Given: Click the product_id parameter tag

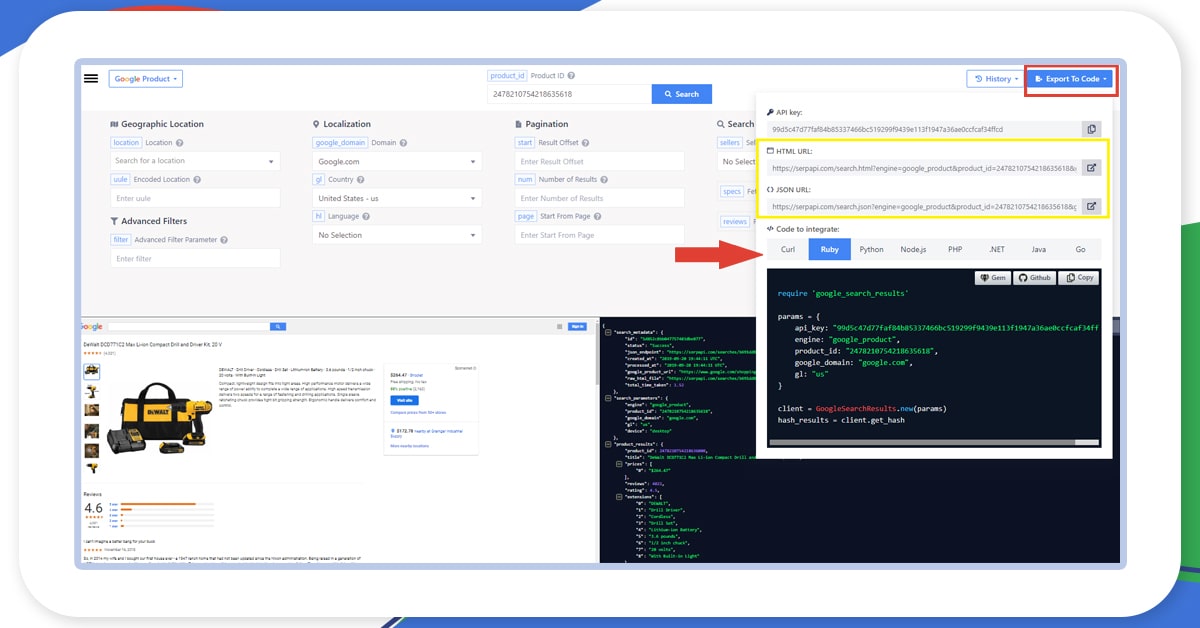Looking at the screenshot, I should click(x=507, y=76).
